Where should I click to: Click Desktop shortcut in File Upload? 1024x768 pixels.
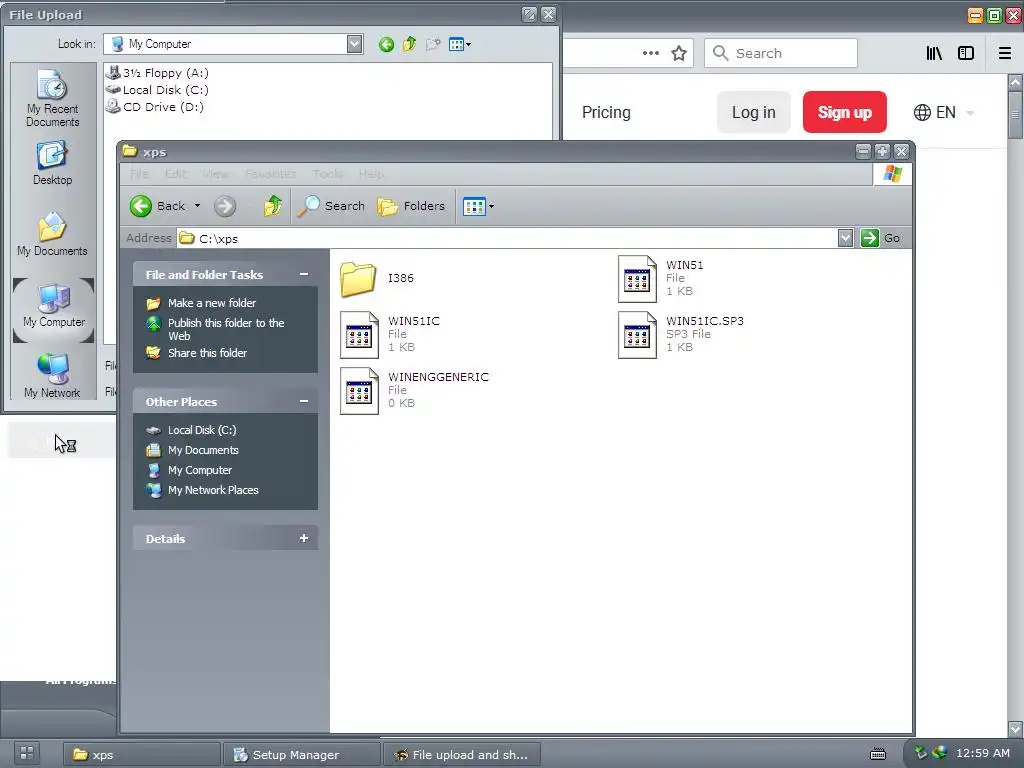click(52, 164)
